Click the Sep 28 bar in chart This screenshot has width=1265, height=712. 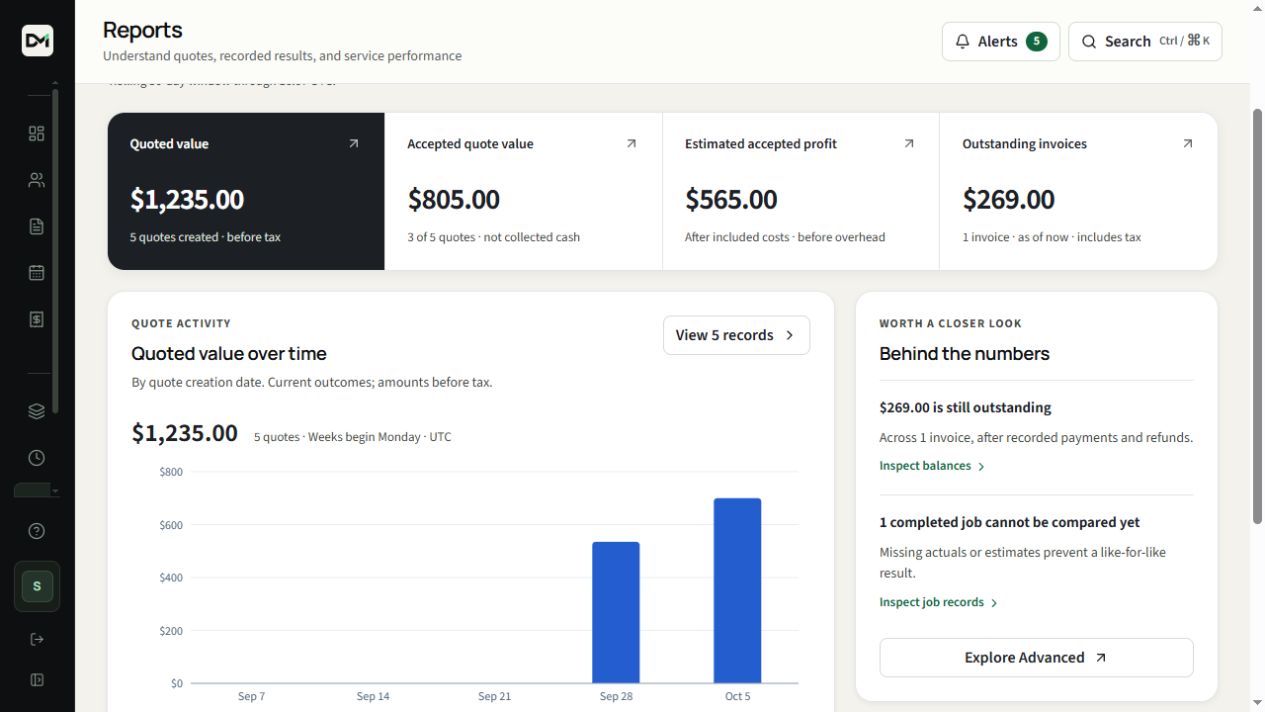(616, 612)
